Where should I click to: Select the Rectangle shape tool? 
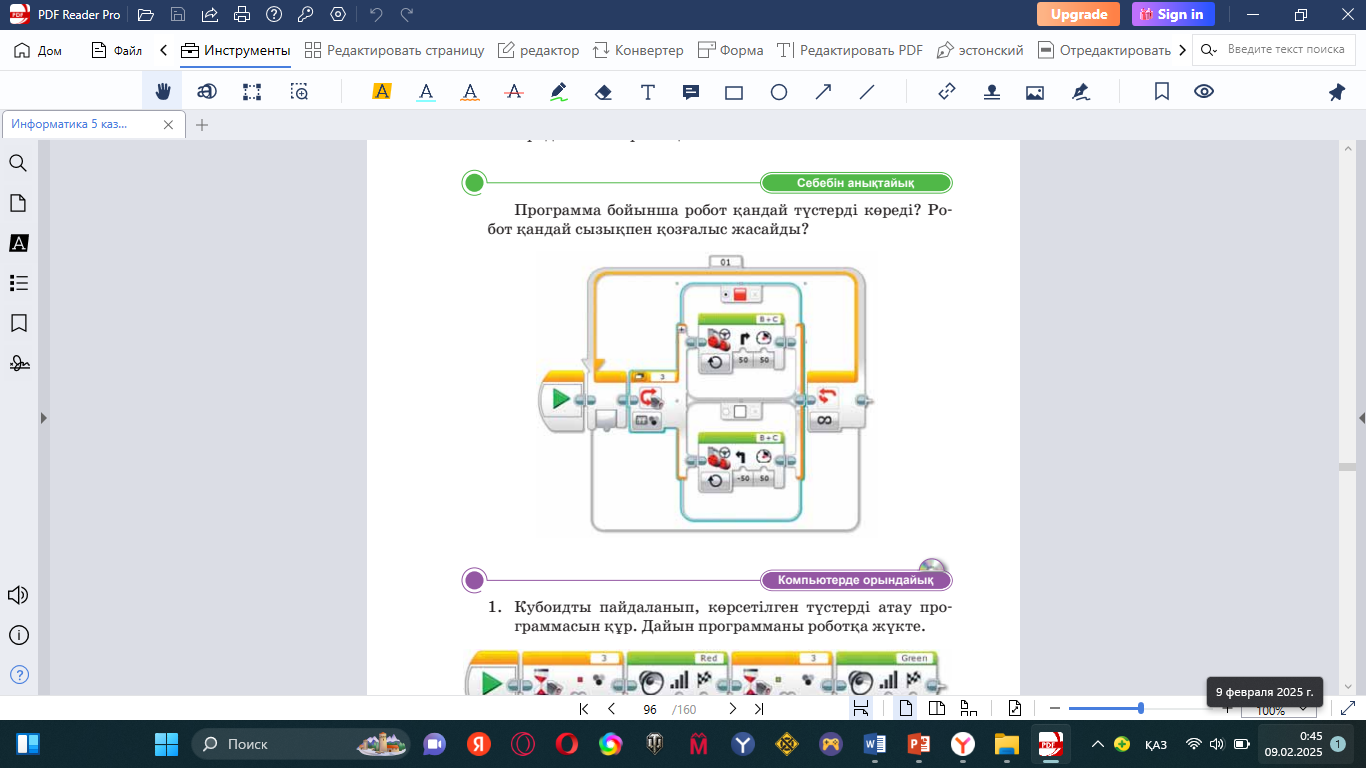[734, 92]
